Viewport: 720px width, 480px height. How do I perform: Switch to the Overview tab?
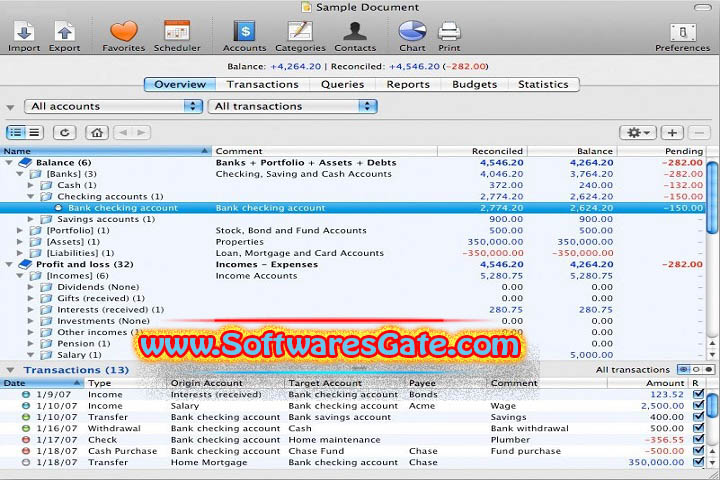pyautogui.click(x=180, y=85)
